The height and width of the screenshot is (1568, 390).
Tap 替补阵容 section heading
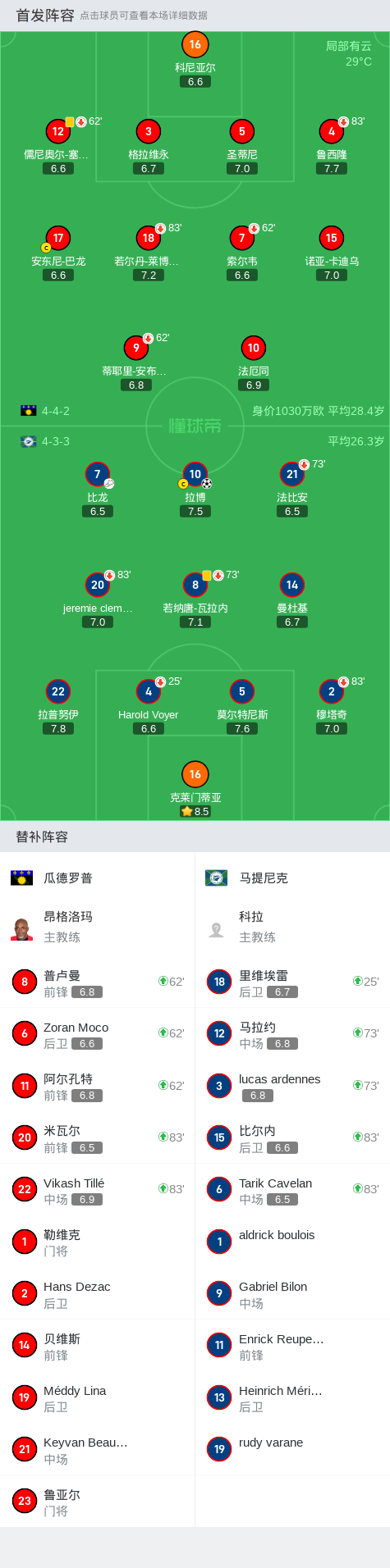click(42, 836)
